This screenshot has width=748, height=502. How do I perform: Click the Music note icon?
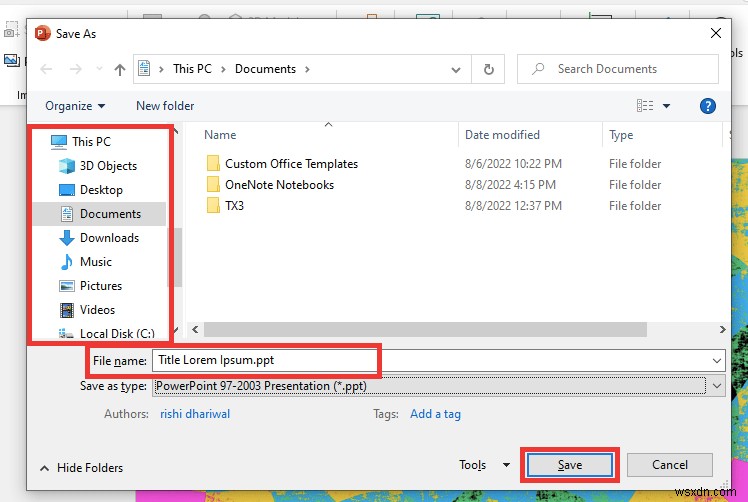tap(67, 261)
